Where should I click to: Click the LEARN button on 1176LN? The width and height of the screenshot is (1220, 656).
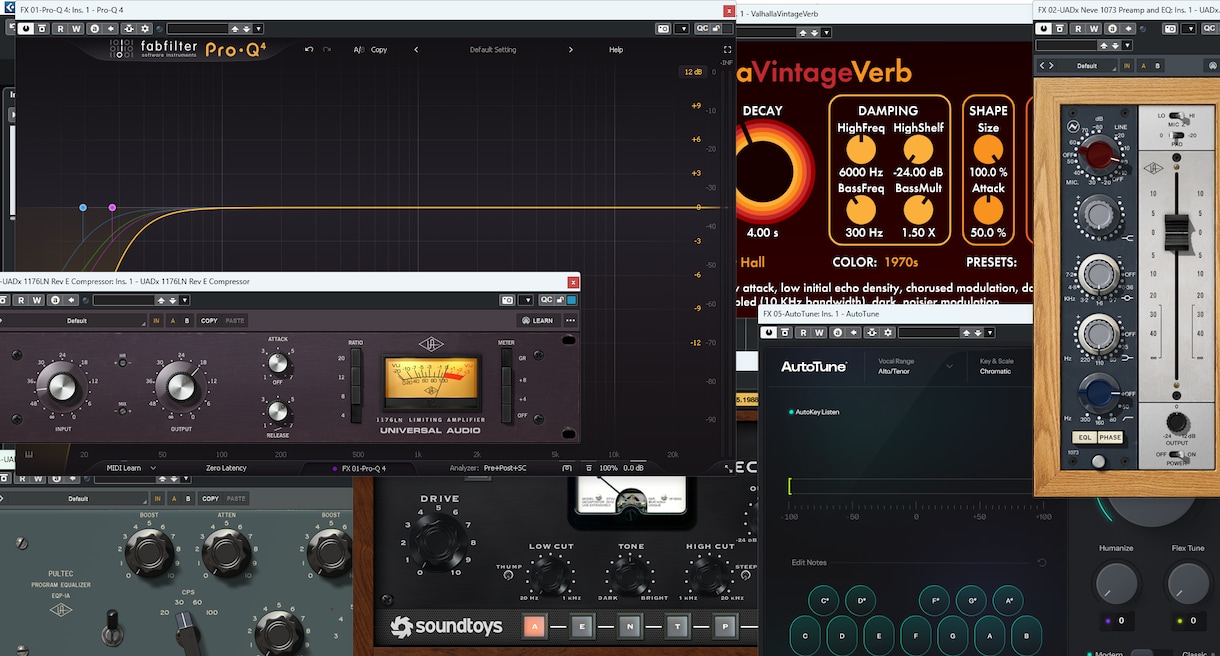coord(538,321)
